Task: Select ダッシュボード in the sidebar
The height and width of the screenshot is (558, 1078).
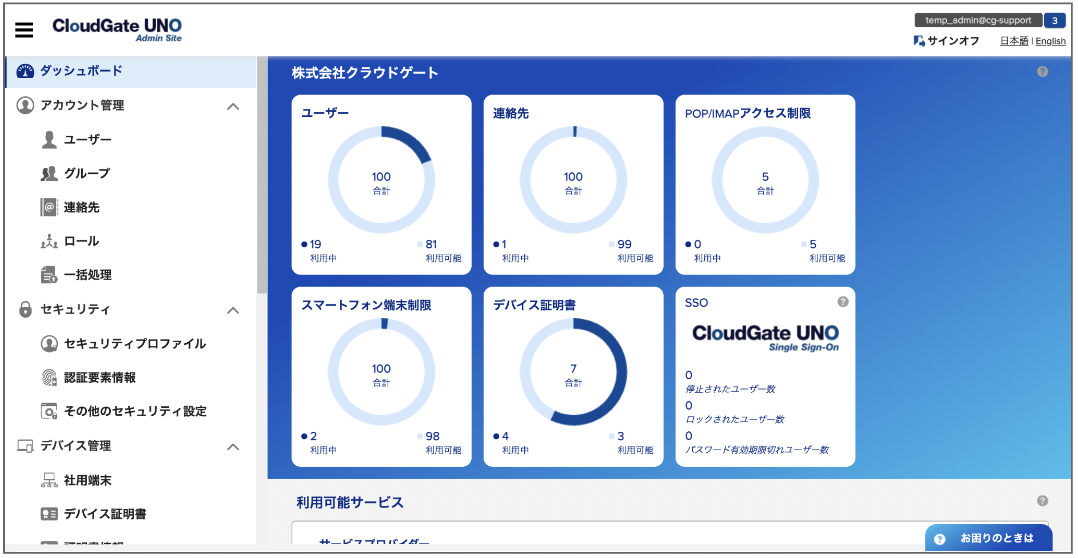Action: coord(130,71)
